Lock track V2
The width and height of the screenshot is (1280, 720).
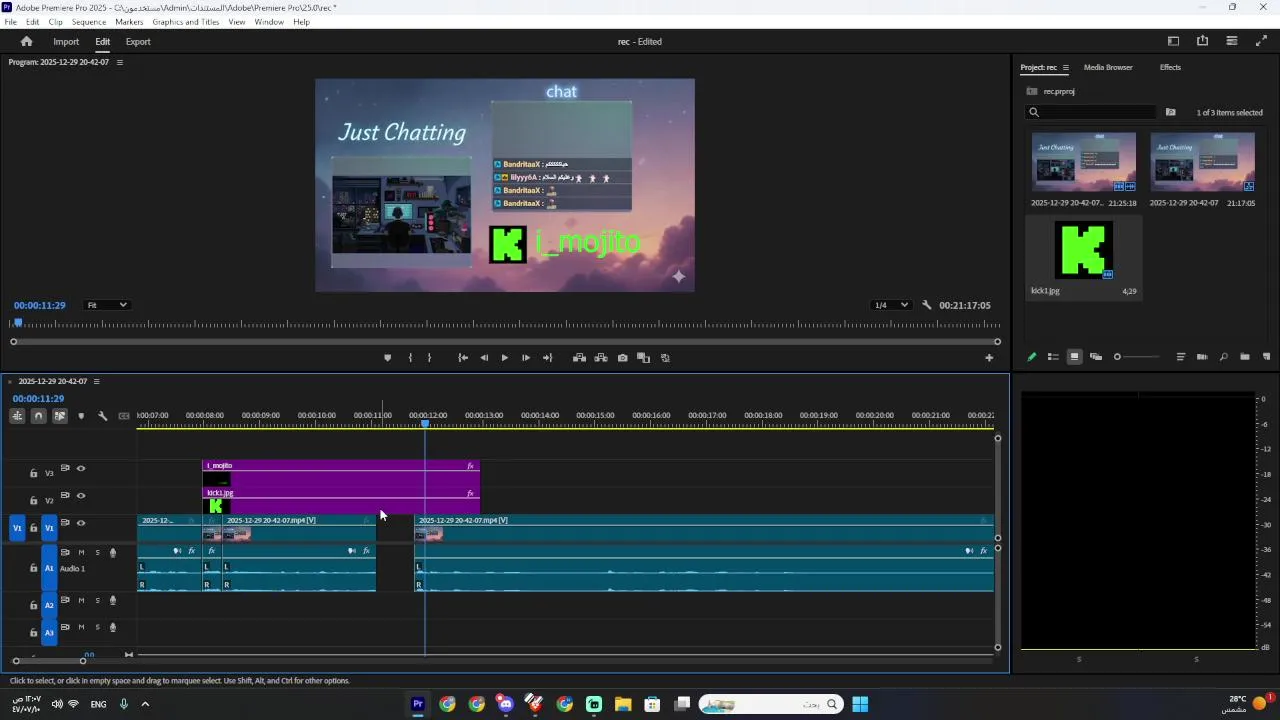(33, 500)
